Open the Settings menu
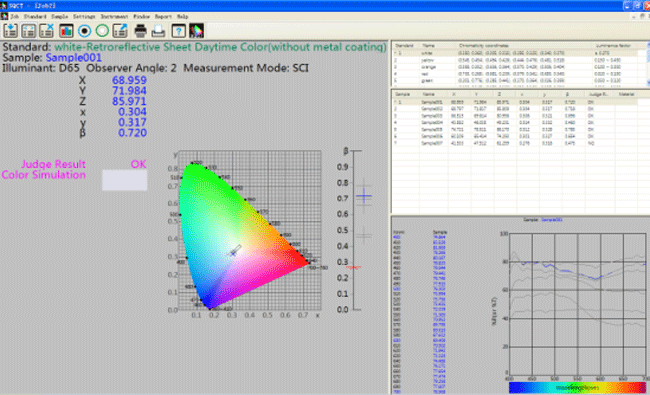Screen dimensions: 650x395 tap(84, 17)
